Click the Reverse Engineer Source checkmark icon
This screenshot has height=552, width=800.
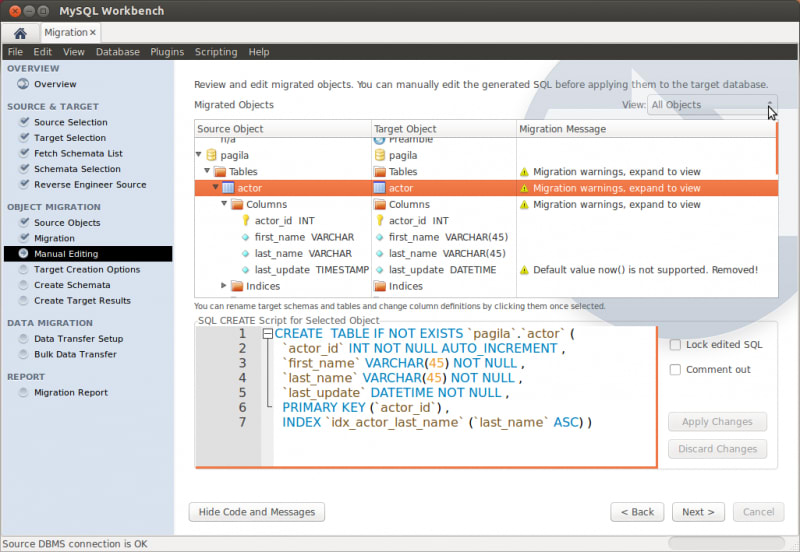coord(24,184)
